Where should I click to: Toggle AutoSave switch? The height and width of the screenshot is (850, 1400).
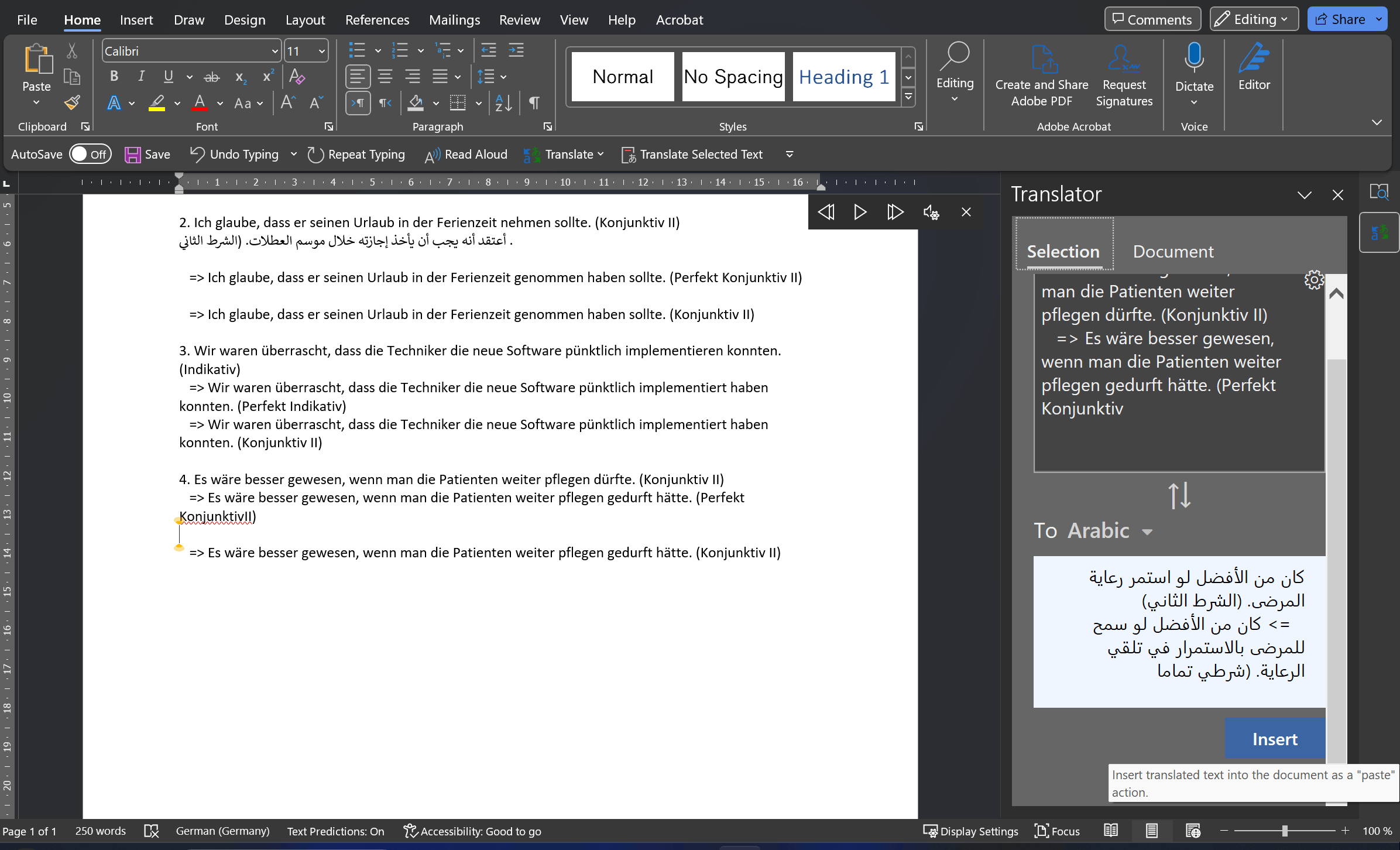90,154
